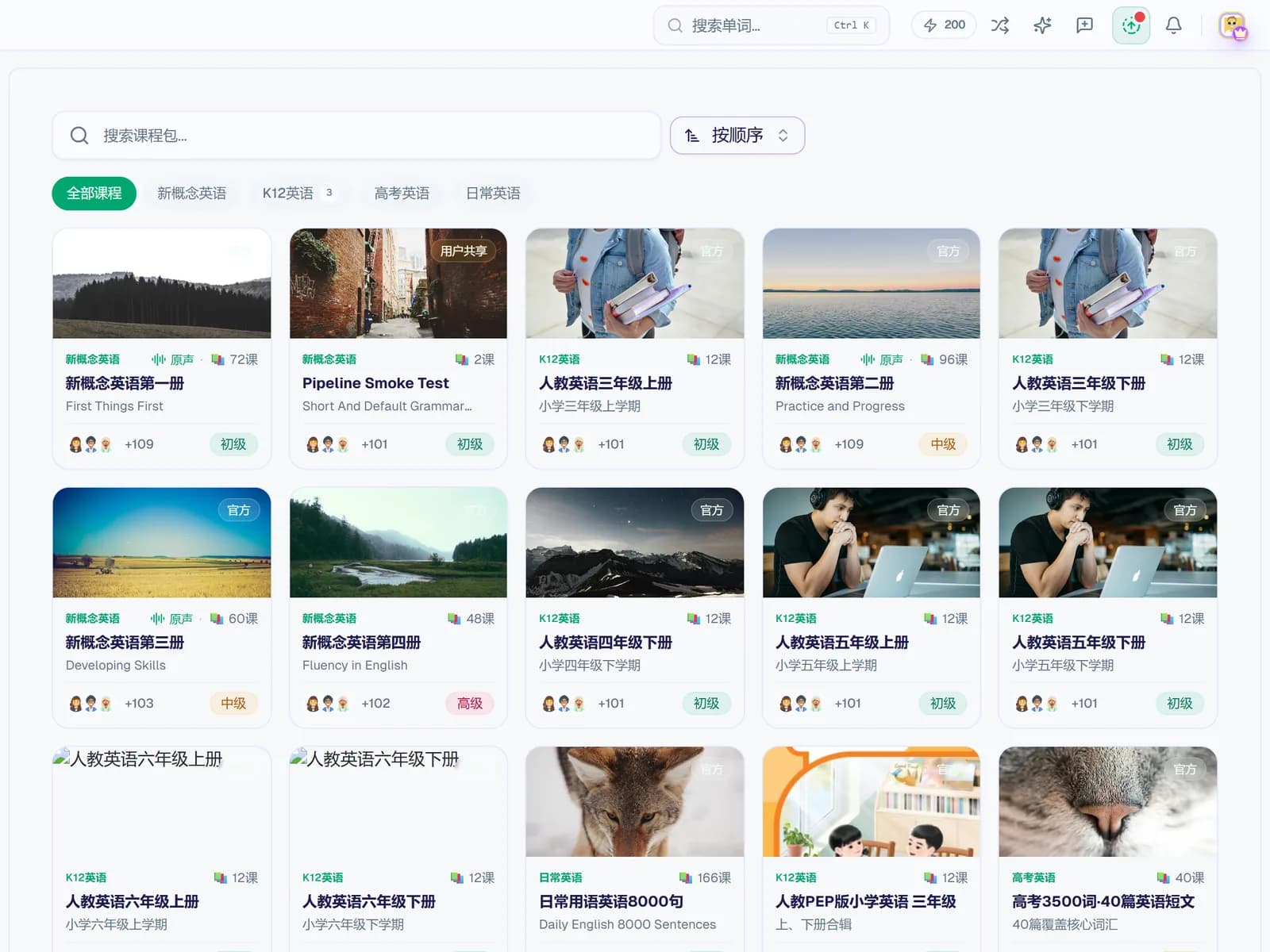Screen dimensions: 1270x952
Task: Click the text "Daily English 8000 Sentences"
Action: [x=627, y=924]
